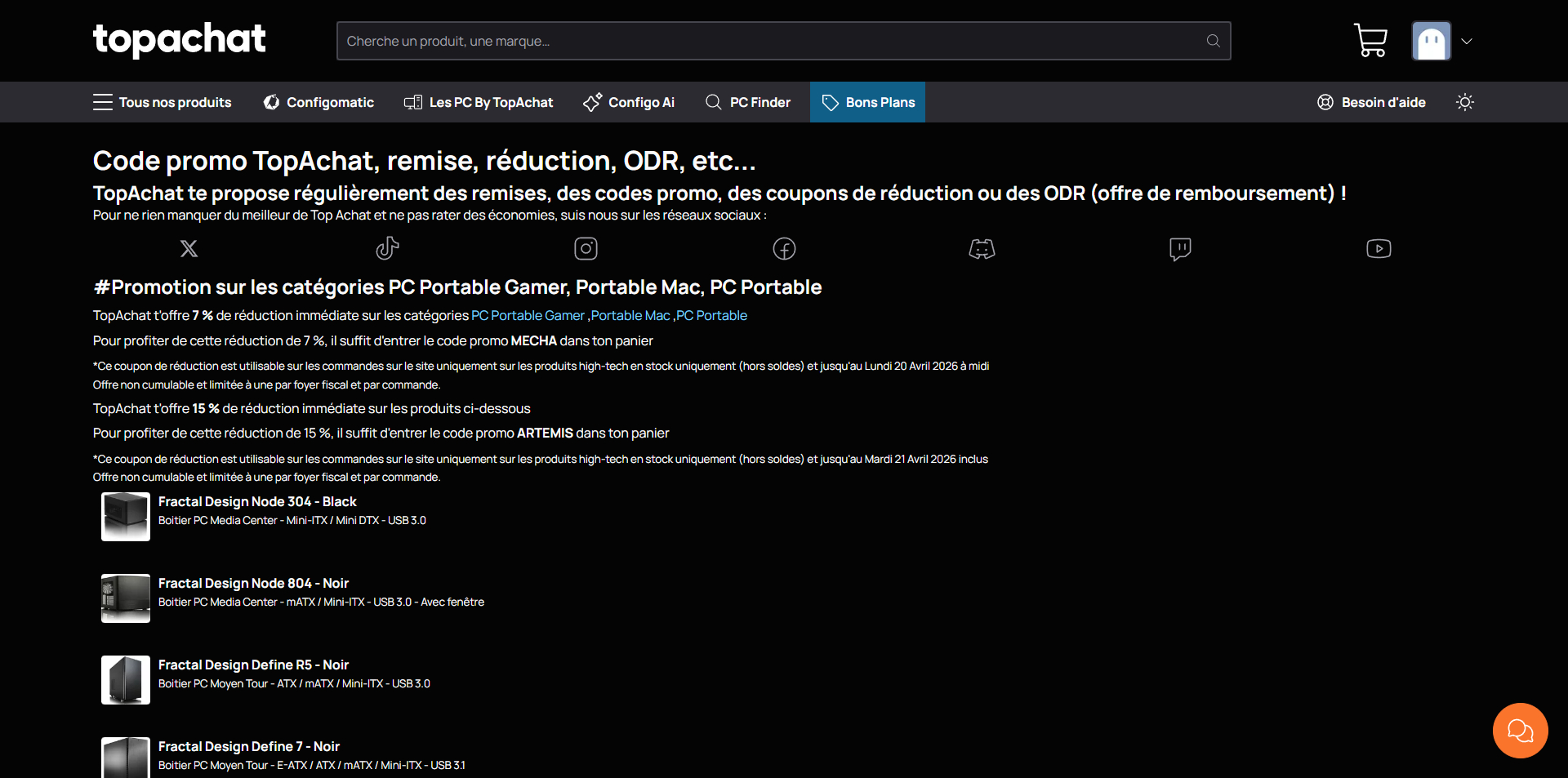Focus the product search field
This screenshot has height=778, width=1568.
tap(783, 41)
